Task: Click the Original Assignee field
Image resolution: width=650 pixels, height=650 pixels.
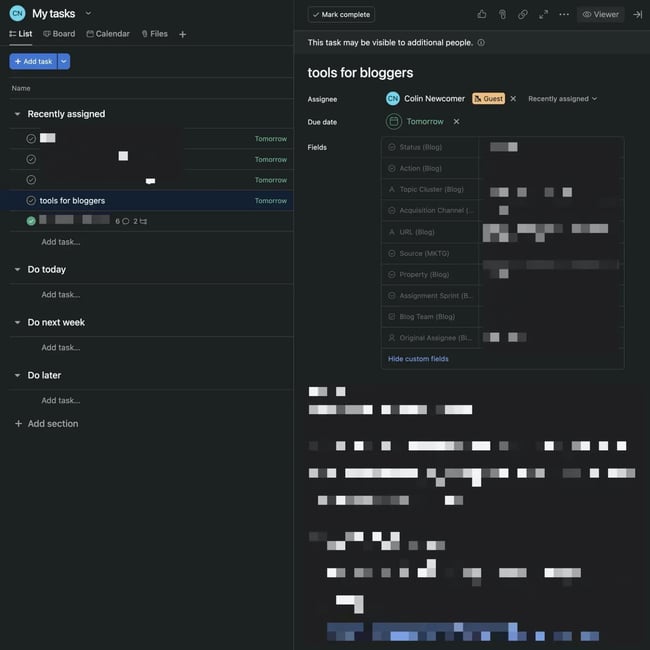Action: pyautogui.click(x=502, y=338)
